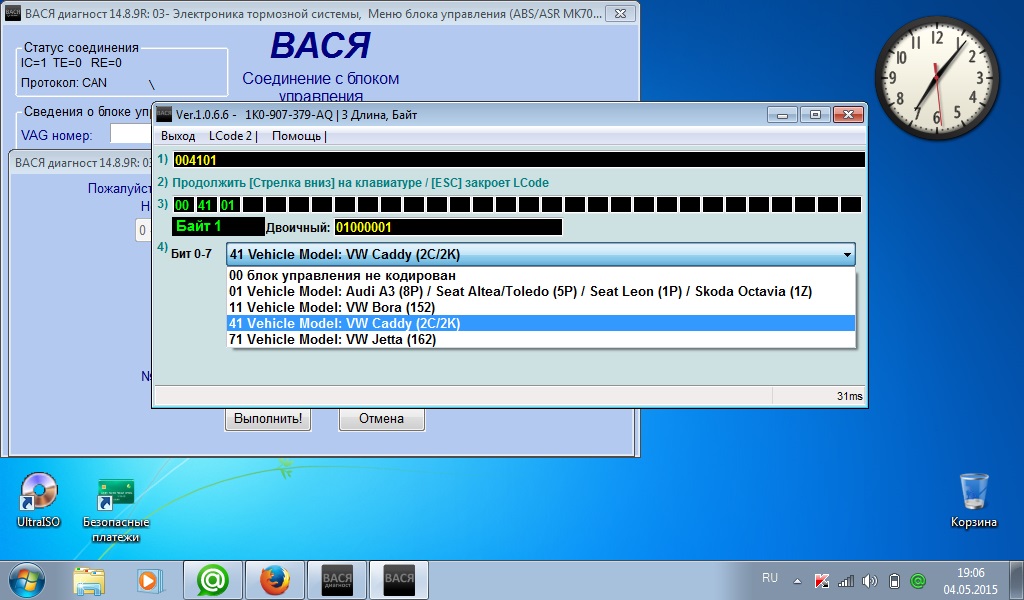Close the LCode window
The height and width of the screenshot is (600, 1024).
[x=848, y=115]
